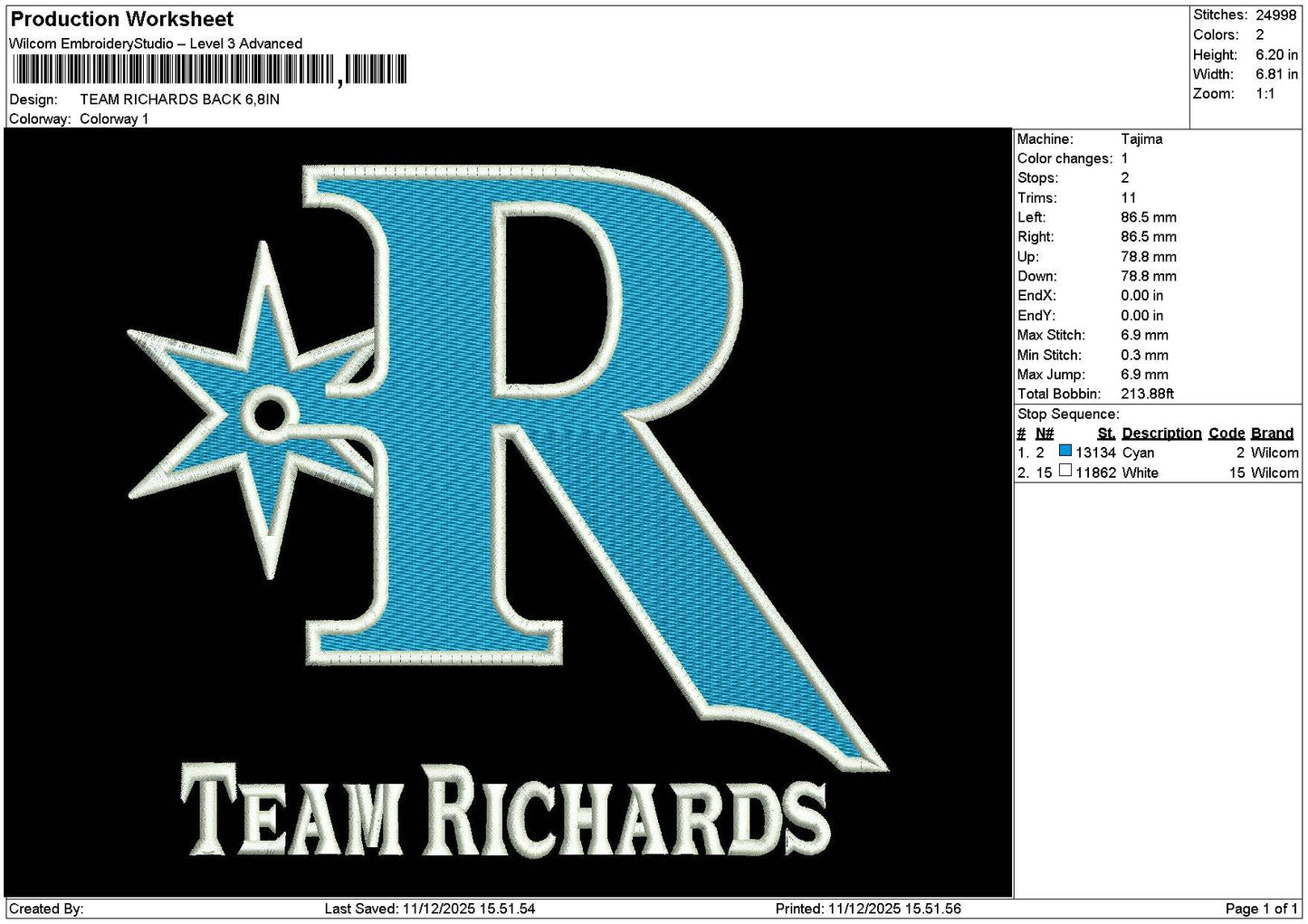
Task: Click the 'Right:' label
Action: [x=1036, y=237]
